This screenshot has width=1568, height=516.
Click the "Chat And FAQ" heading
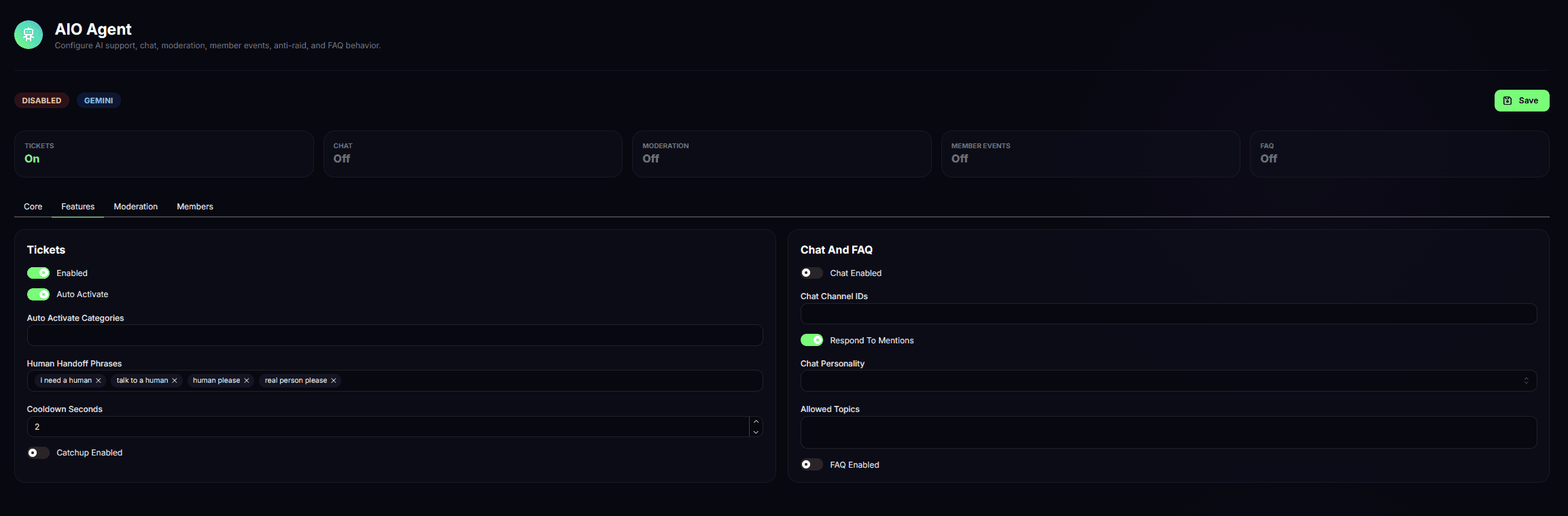837,250
